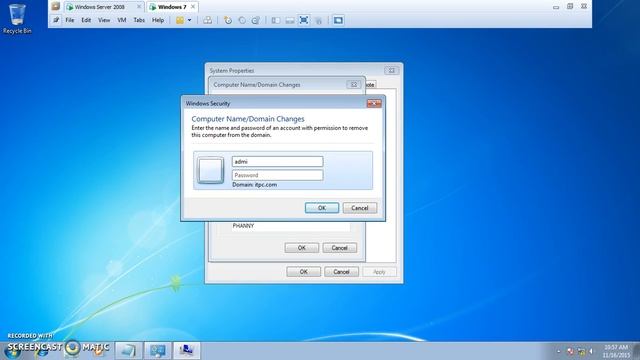Screen dimensions: 640x360
Task: Click the user picture tile
Action: [x=211, y=170]
